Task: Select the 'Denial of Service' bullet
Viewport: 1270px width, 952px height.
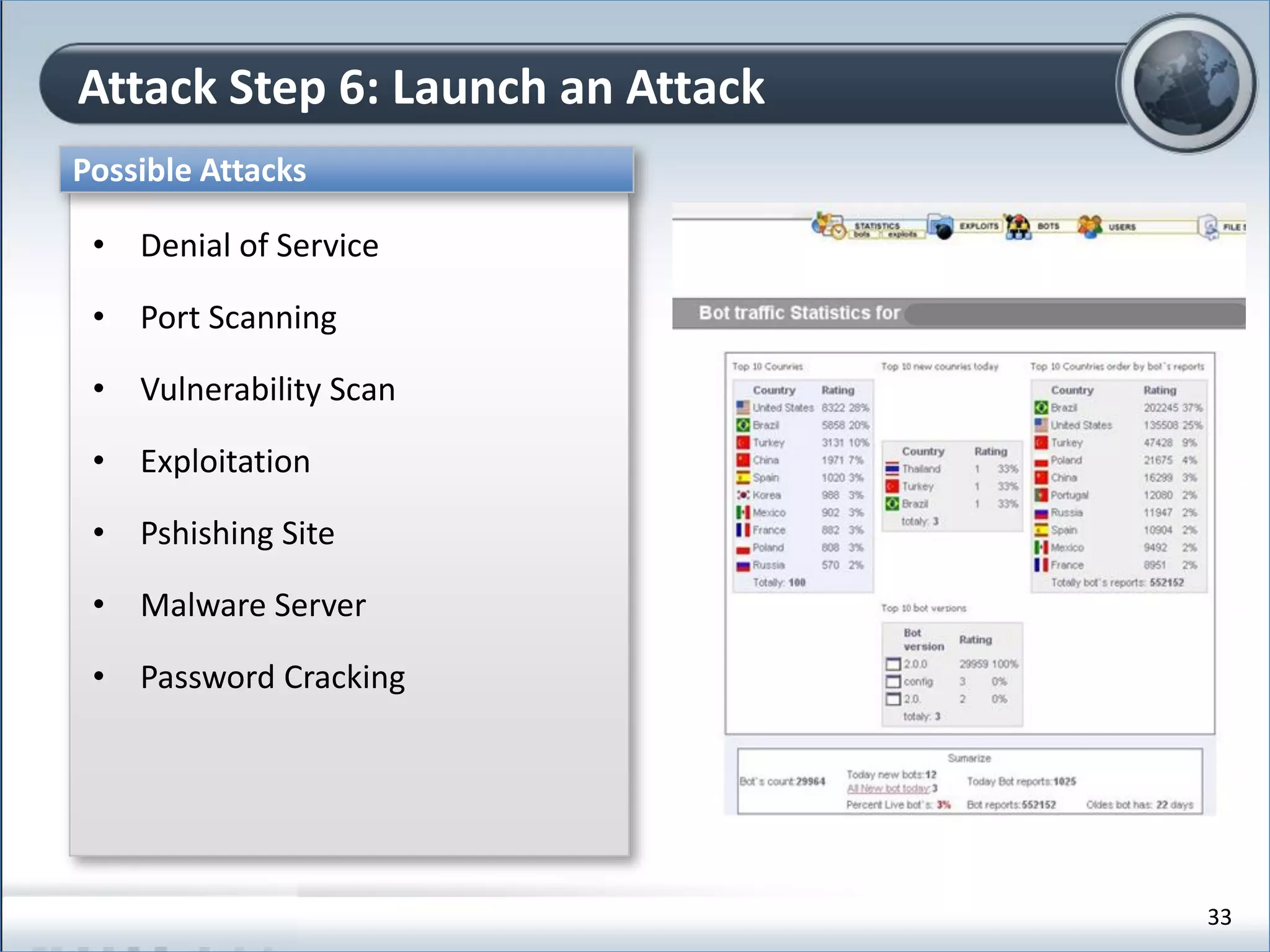Action: (x=259, y=245)
